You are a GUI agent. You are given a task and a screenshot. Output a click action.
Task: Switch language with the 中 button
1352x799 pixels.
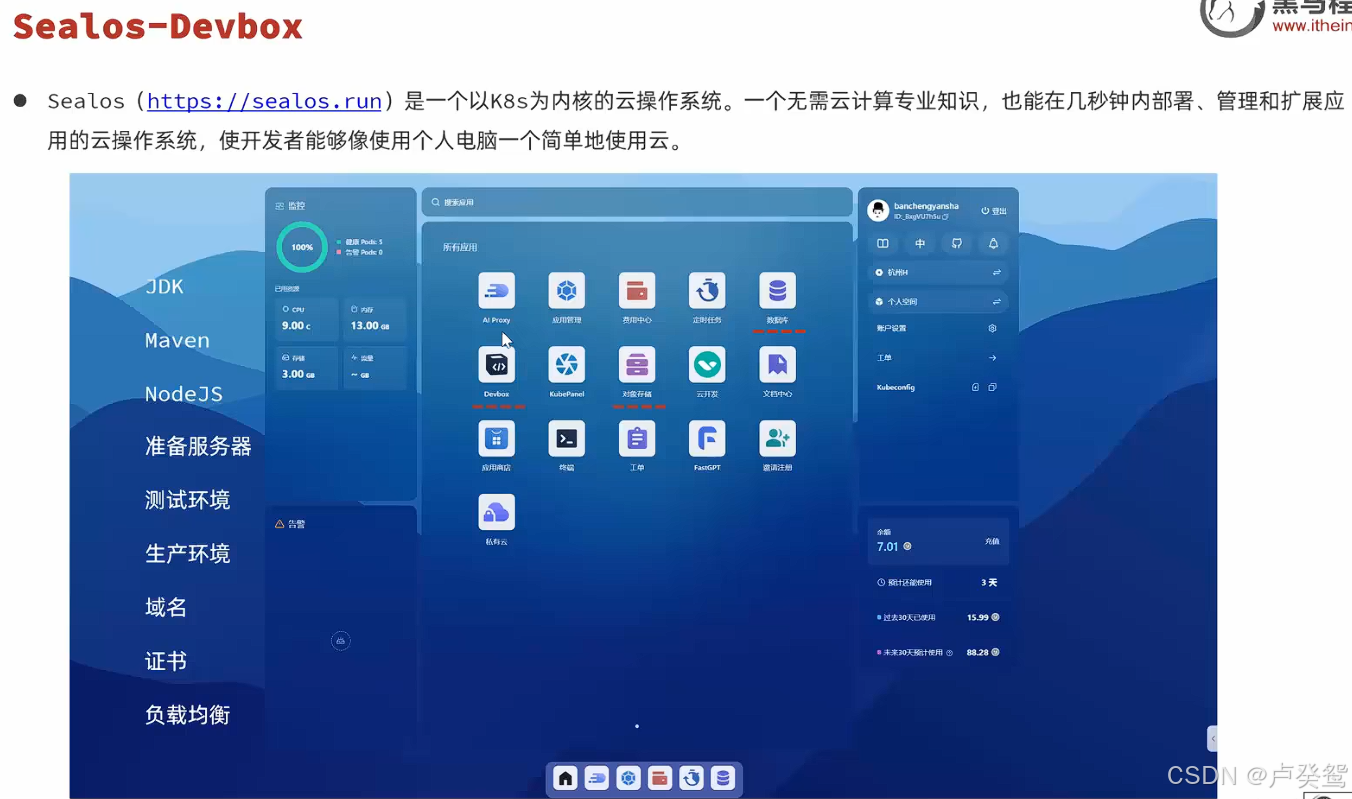click(920, 243)
